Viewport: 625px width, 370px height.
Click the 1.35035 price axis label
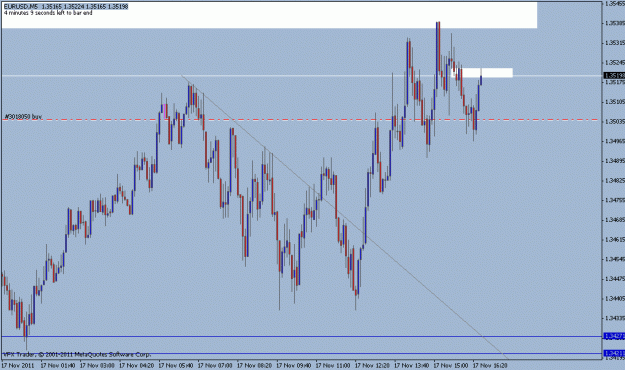pyautogui.click(x=615, y=122)
